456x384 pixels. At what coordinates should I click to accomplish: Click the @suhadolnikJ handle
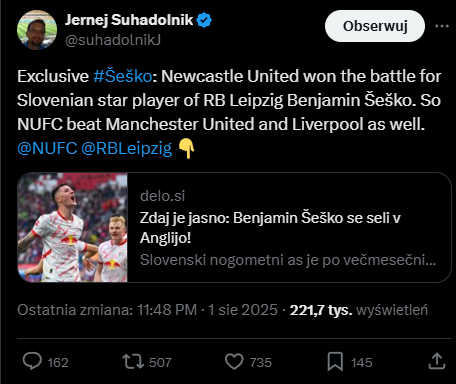113,40
